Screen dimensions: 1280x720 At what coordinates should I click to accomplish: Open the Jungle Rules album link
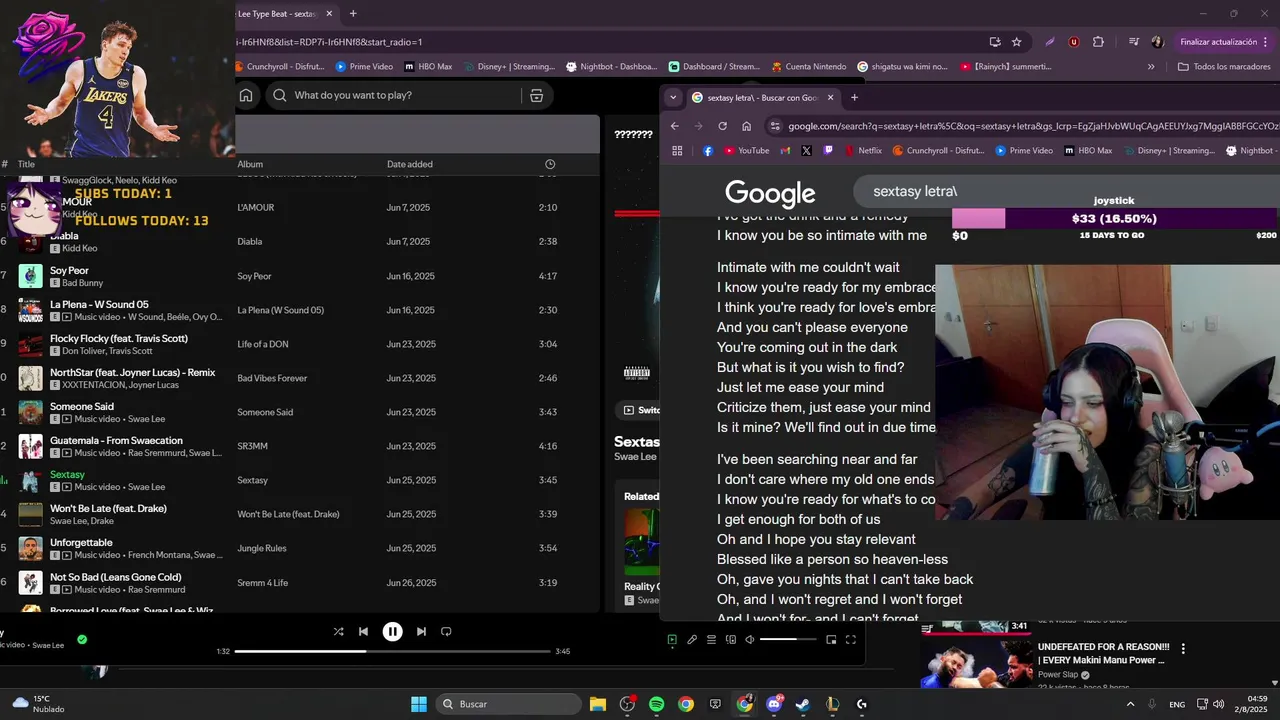click(262, 548)
